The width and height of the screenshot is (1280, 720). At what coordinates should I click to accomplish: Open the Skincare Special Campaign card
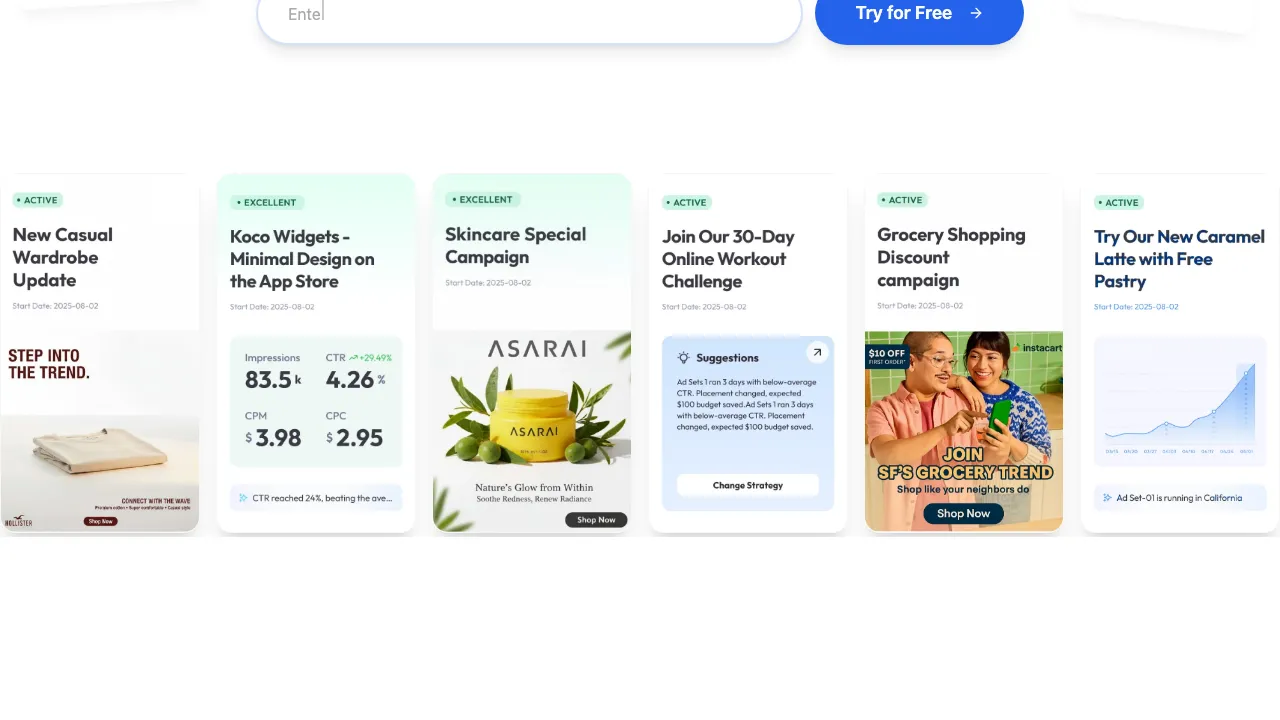[x=531, y=350]
